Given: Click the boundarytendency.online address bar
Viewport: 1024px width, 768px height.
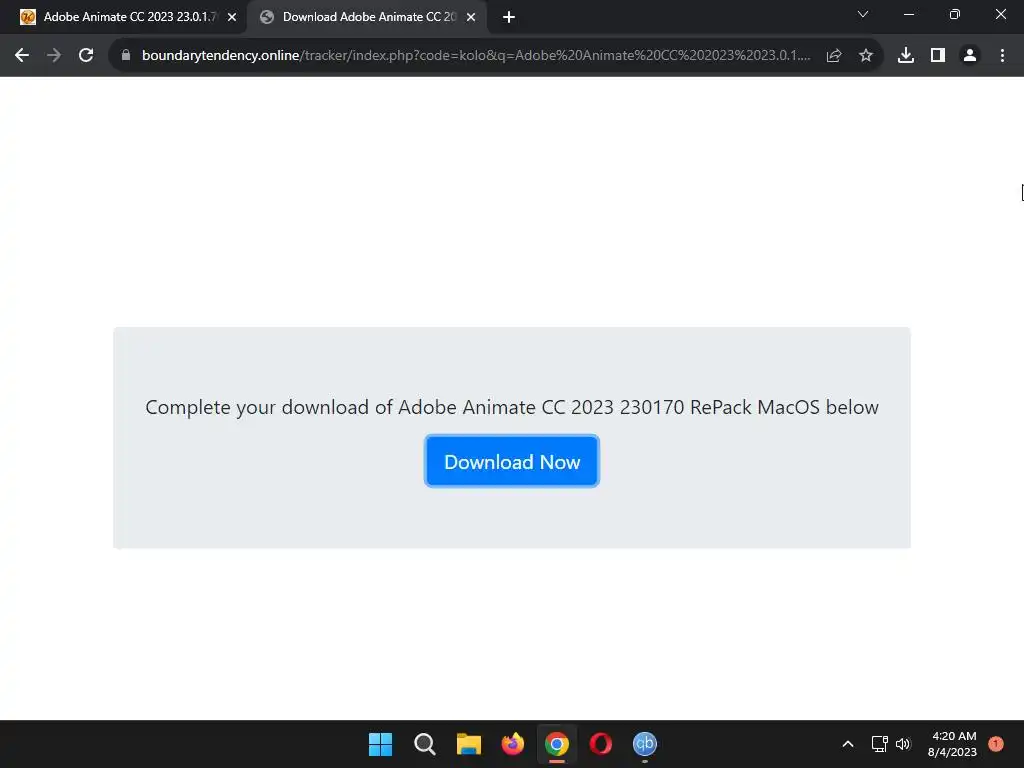Looking at the screenshot, I should [x=476, y=56].
